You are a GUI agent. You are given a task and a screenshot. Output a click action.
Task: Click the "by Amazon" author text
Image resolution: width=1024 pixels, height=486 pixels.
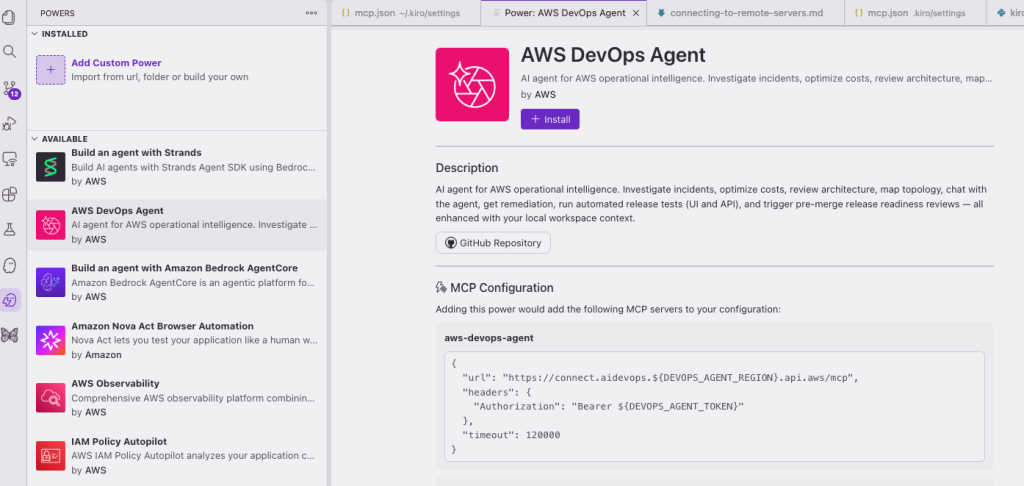coord(96,355)
